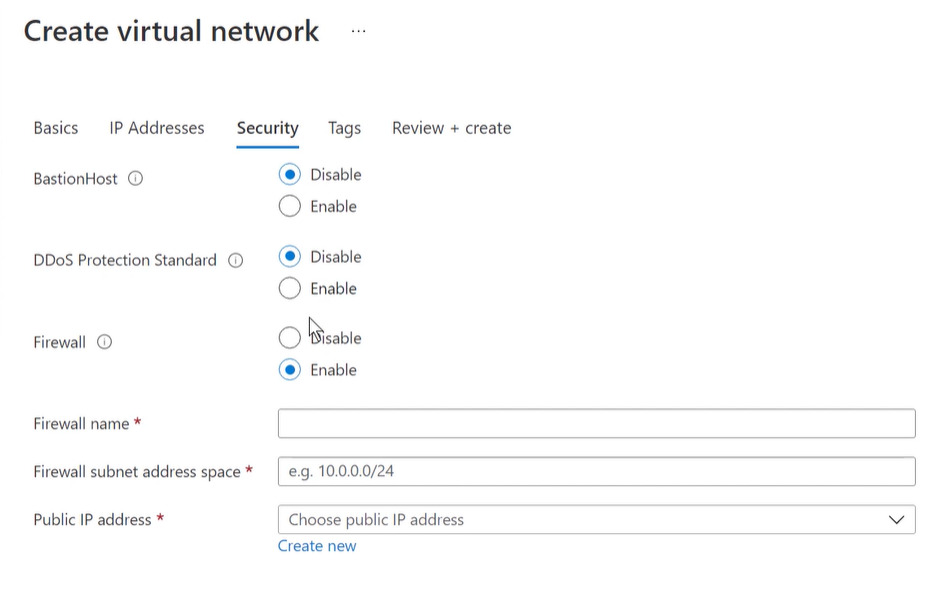Select the Security tab
This screenshot has height=593, width=943.
(x=268, y=128)
